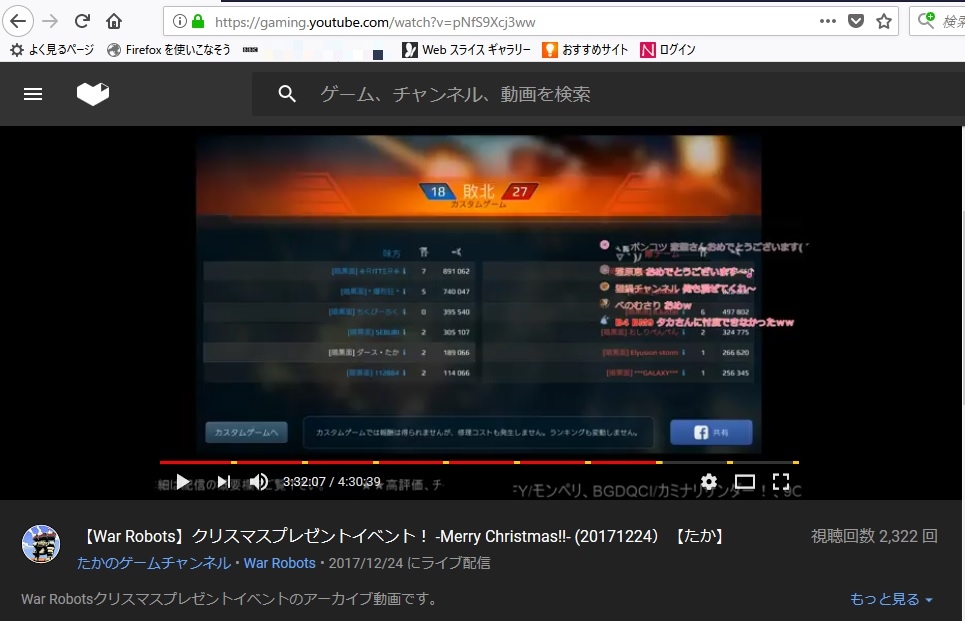Show site information via the info icon
The height and width of the screenshot is (621, 965).
coord(179,22)
